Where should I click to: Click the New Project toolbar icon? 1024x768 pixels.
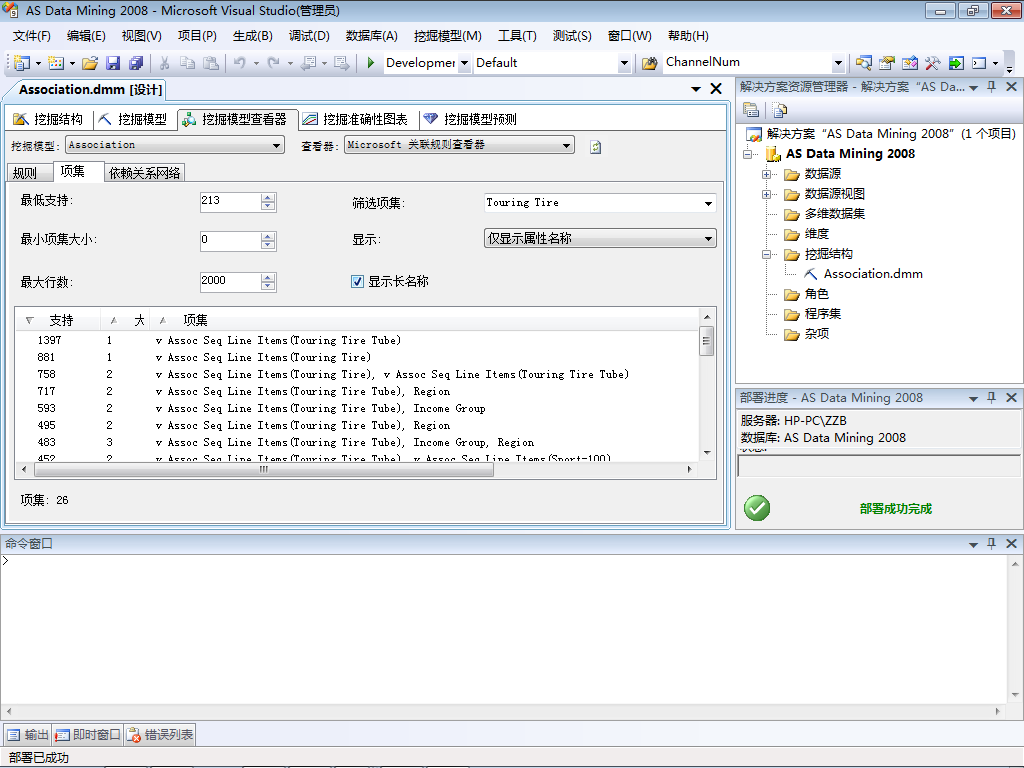[22, 63]
